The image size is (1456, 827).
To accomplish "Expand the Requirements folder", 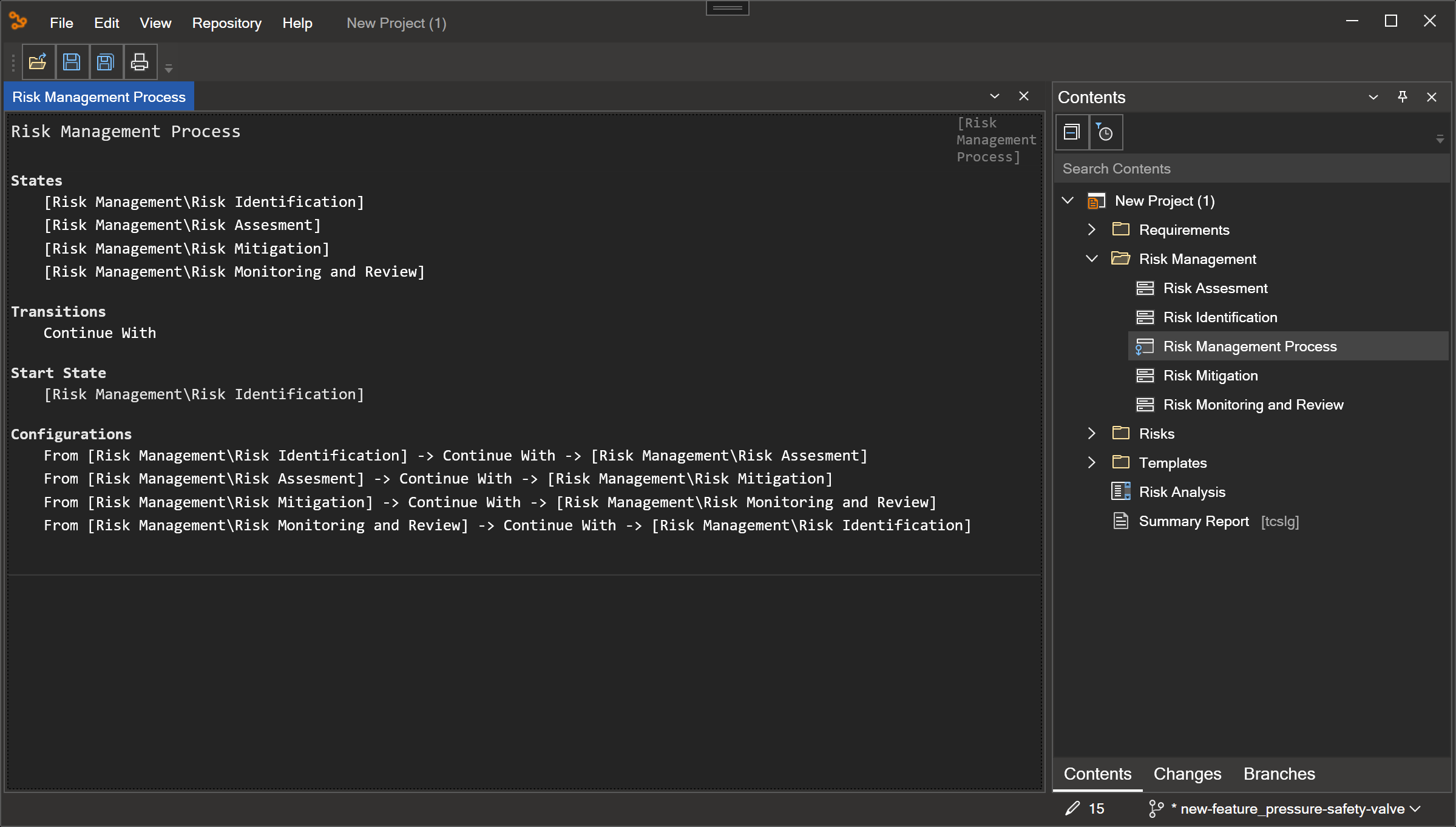I will [1092, 229].
